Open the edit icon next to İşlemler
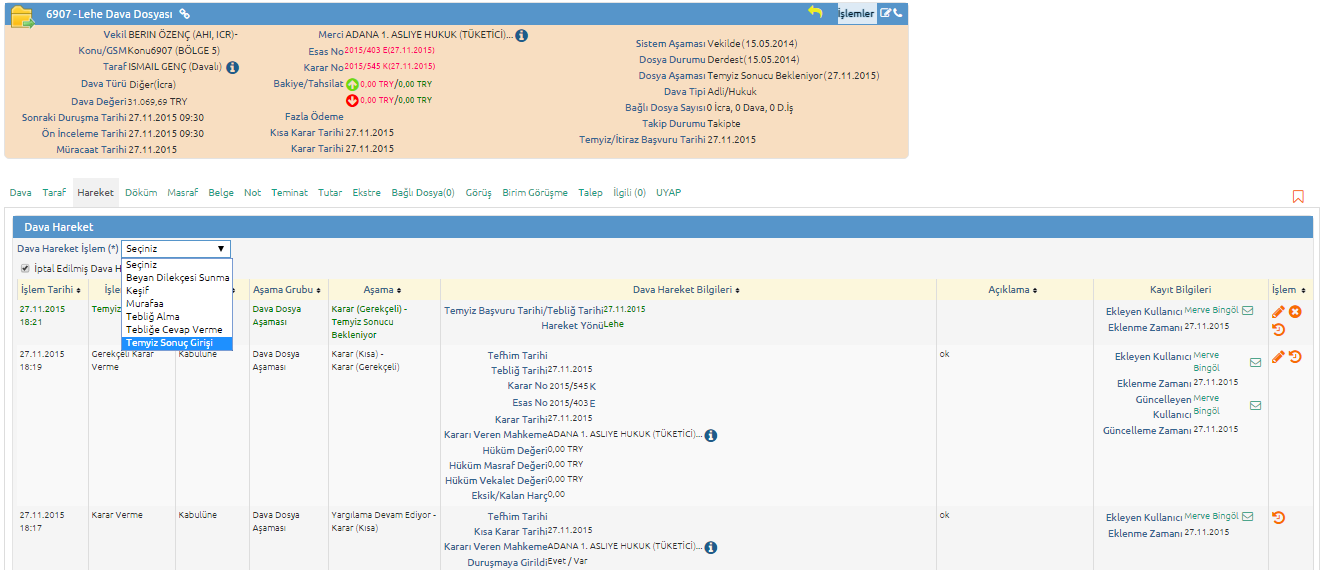This screenshot has height=570, width=1320. tap(885, 13)
